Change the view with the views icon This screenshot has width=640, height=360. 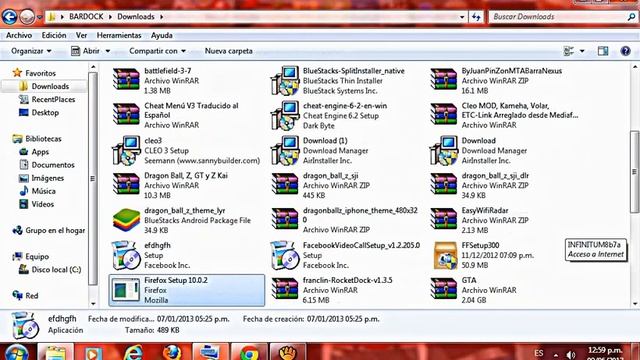pyautogui.click(x=569, y=51)
